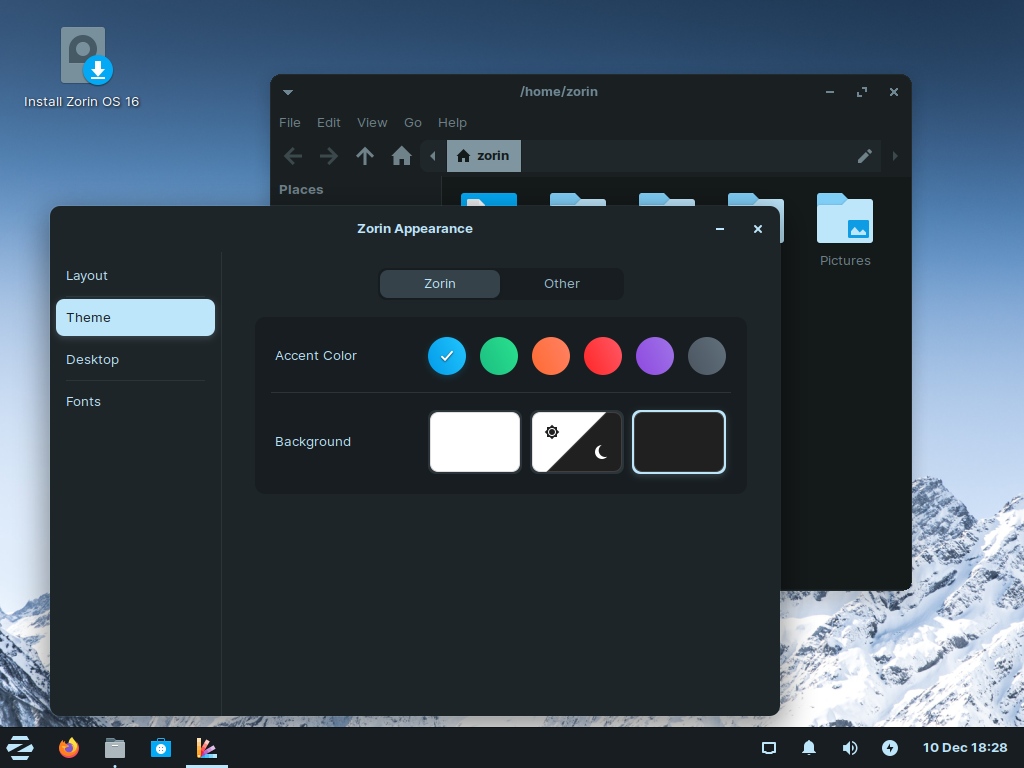Go up to the parent folder
Image resolution: width=1024 pixels, height=768 pixels.
click(365, 156)
